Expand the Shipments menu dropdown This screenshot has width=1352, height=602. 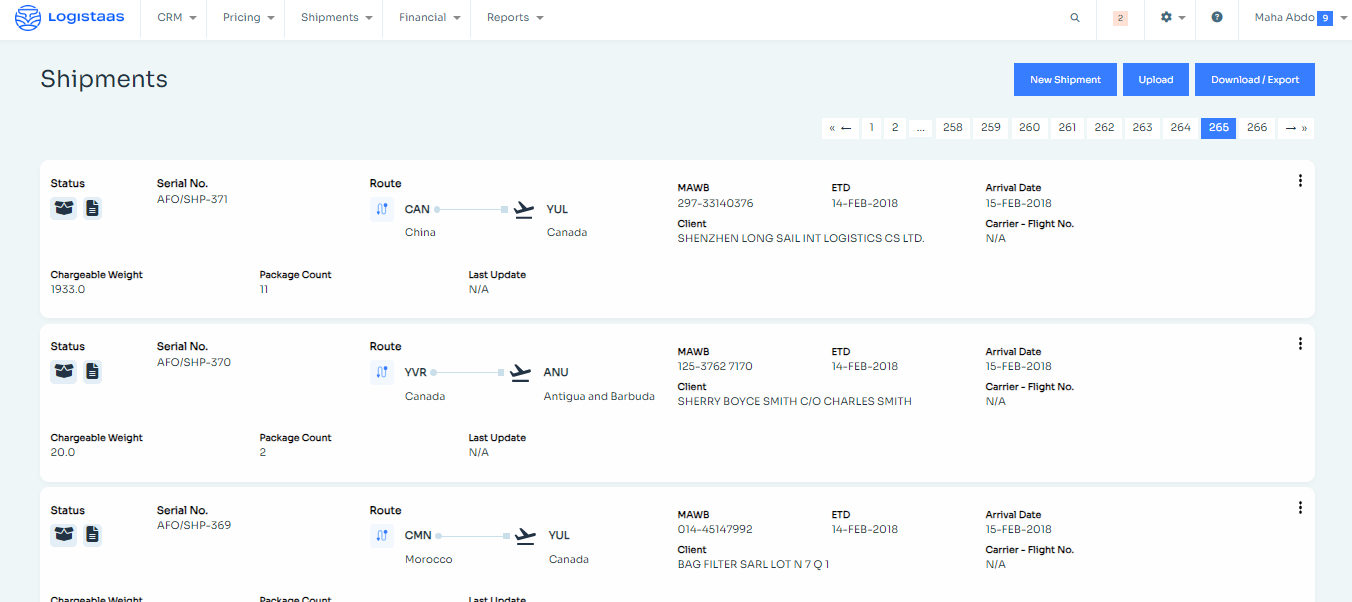coord(335,17)
